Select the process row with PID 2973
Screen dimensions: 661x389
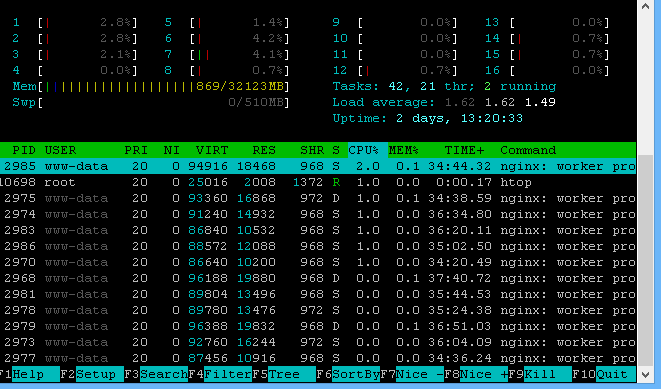pyautogui.click(x=318, y=343)
